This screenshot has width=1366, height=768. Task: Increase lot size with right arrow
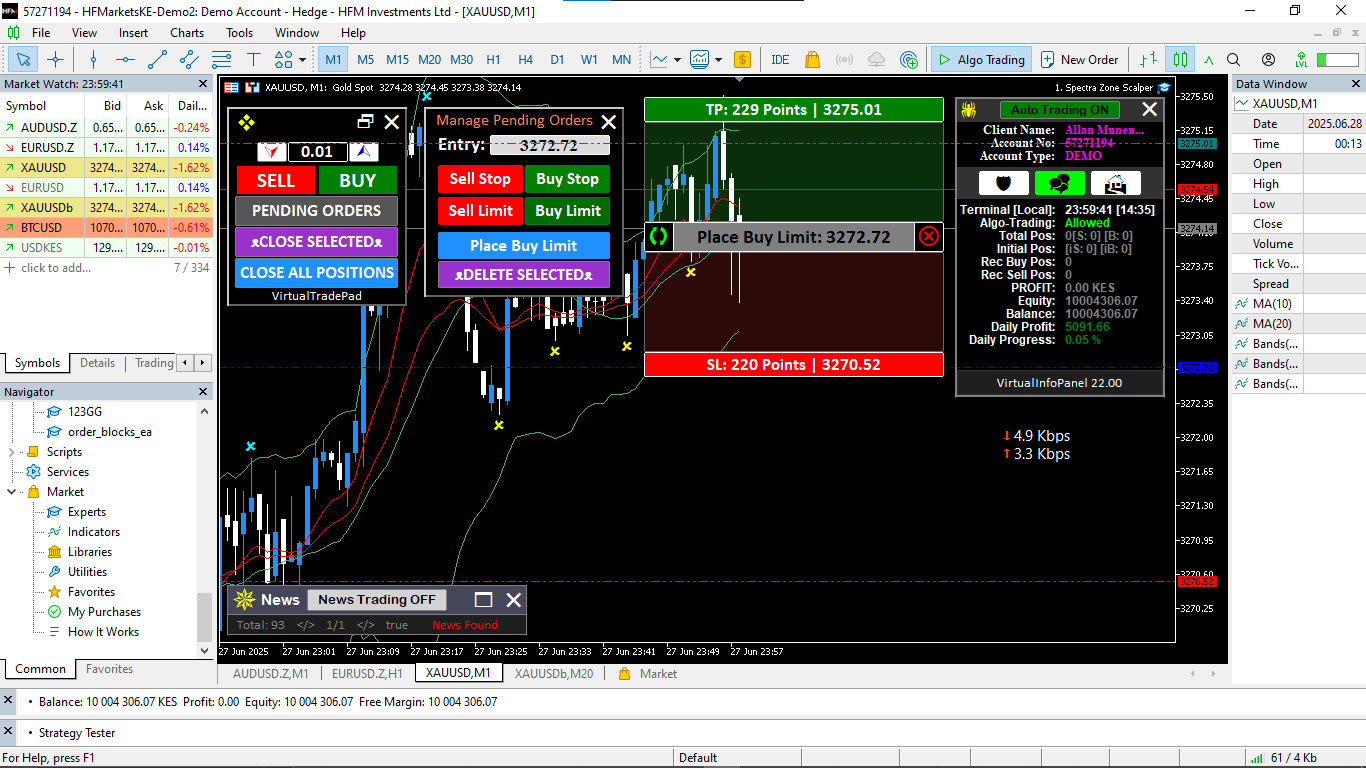coord(363,152)
